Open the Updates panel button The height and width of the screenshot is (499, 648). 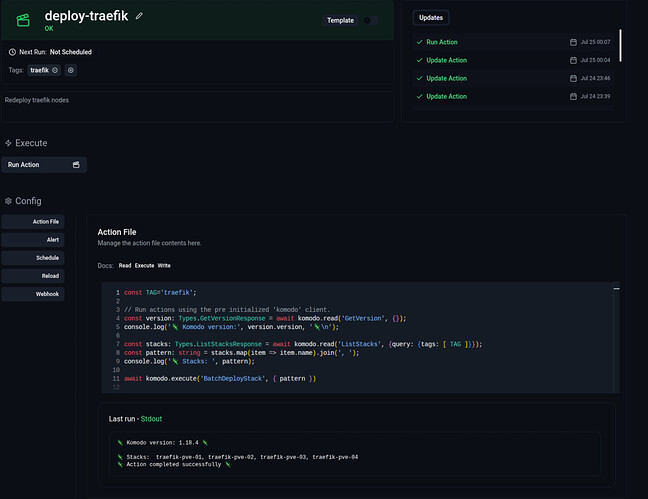431,18
